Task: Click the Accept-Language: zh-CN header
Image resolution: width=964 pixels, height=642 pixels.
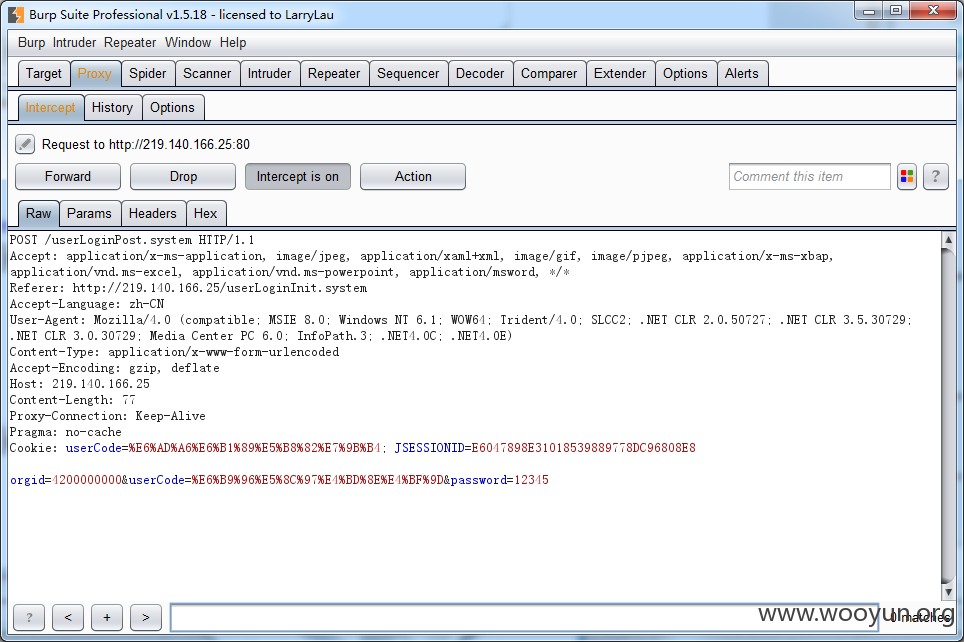Action: [87, 304]
